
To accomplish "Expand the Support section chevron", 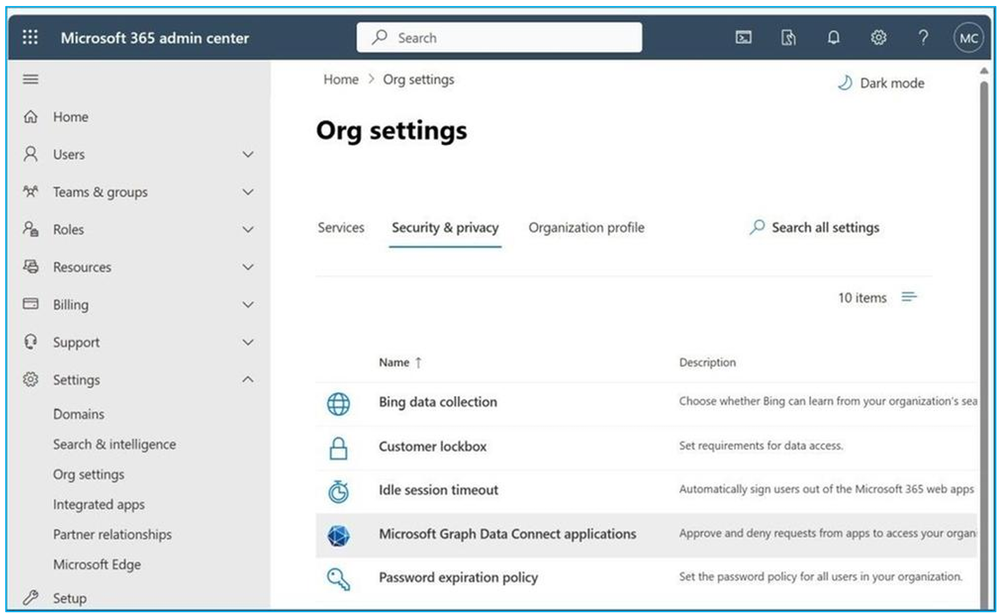I will click(248, 342).
